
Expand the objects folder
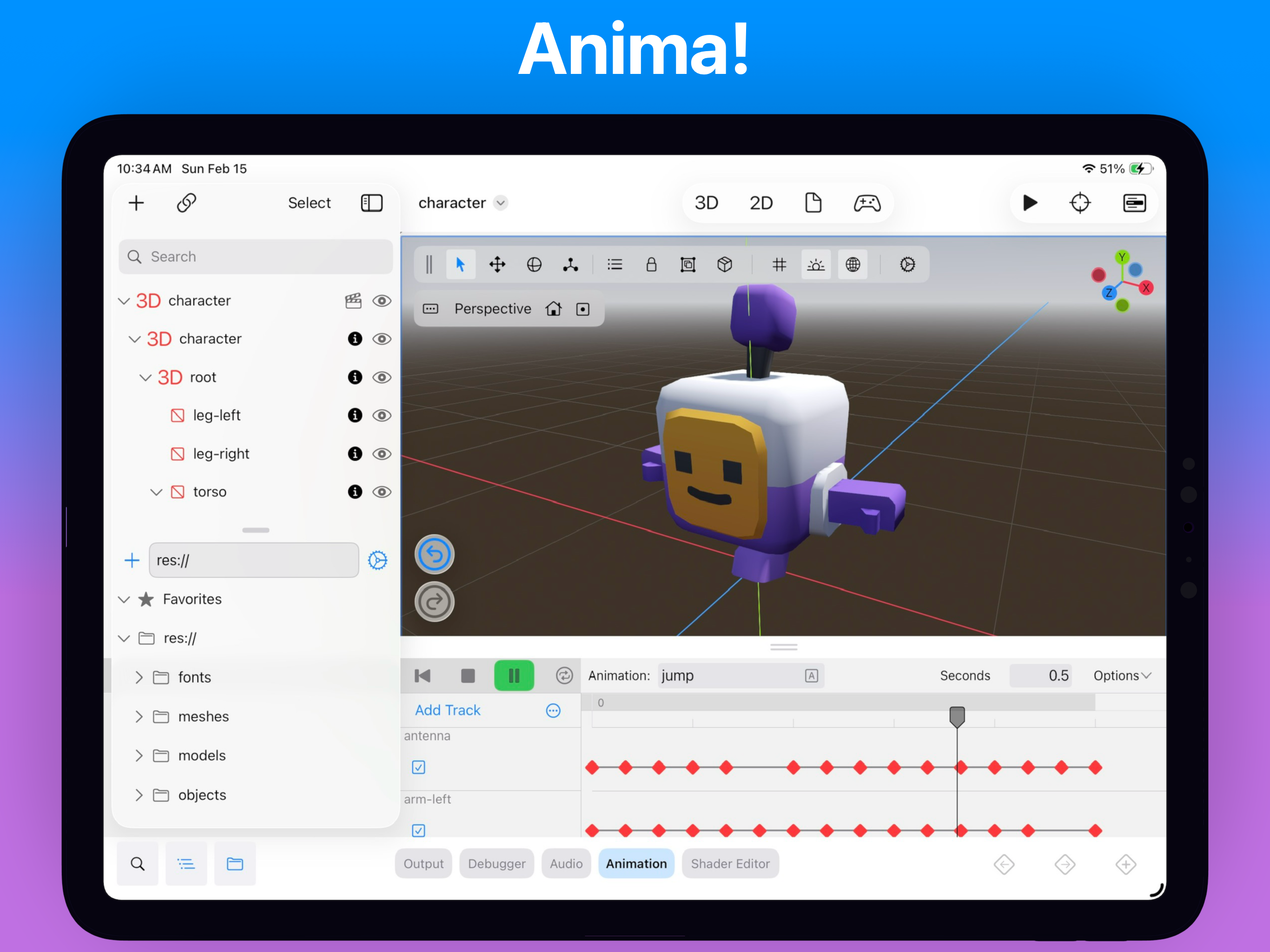click(x=139, y=795)
